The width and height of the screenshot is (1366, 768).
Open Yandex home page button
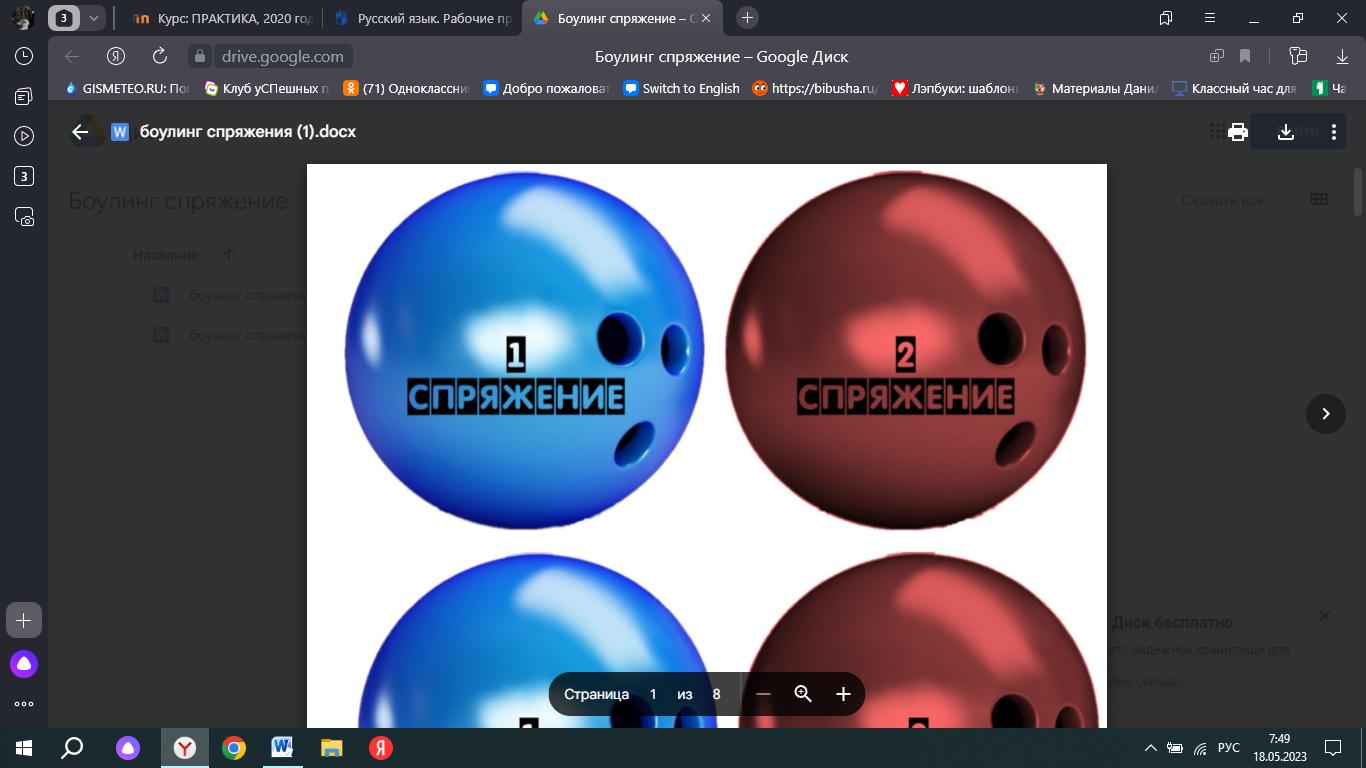click(115, 56)
